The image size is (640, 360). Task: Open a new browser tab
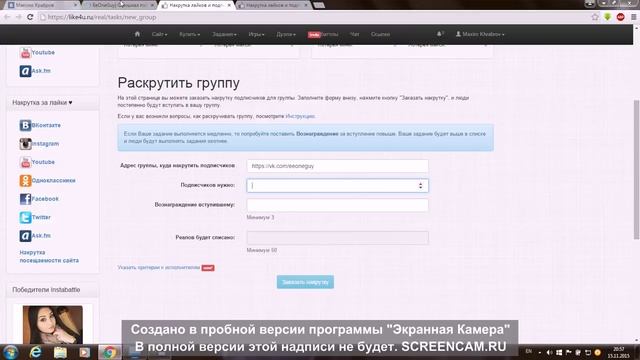319,5
